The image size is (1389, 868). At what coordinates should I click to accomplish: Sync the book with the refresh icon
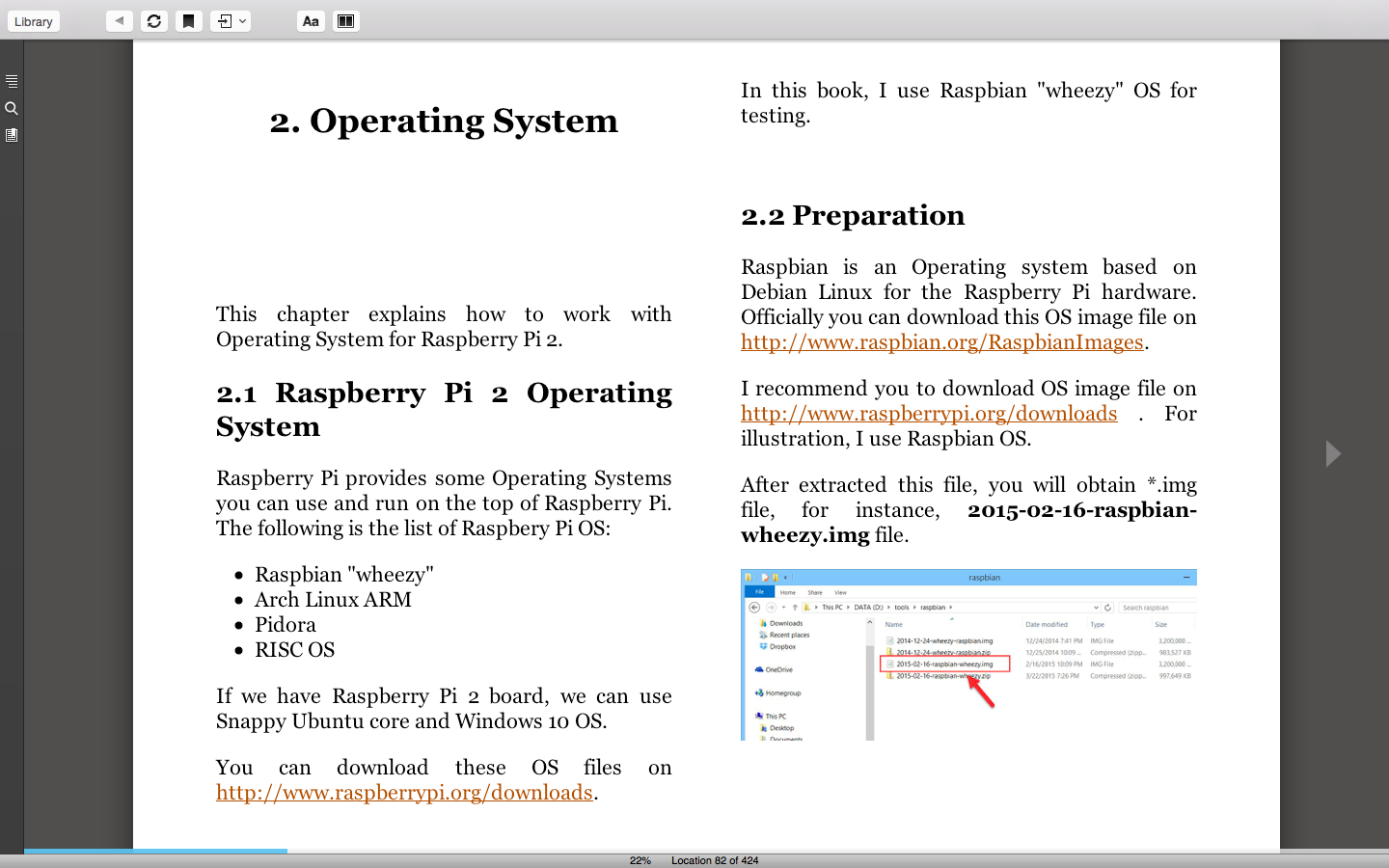click(x=154, y=20)
